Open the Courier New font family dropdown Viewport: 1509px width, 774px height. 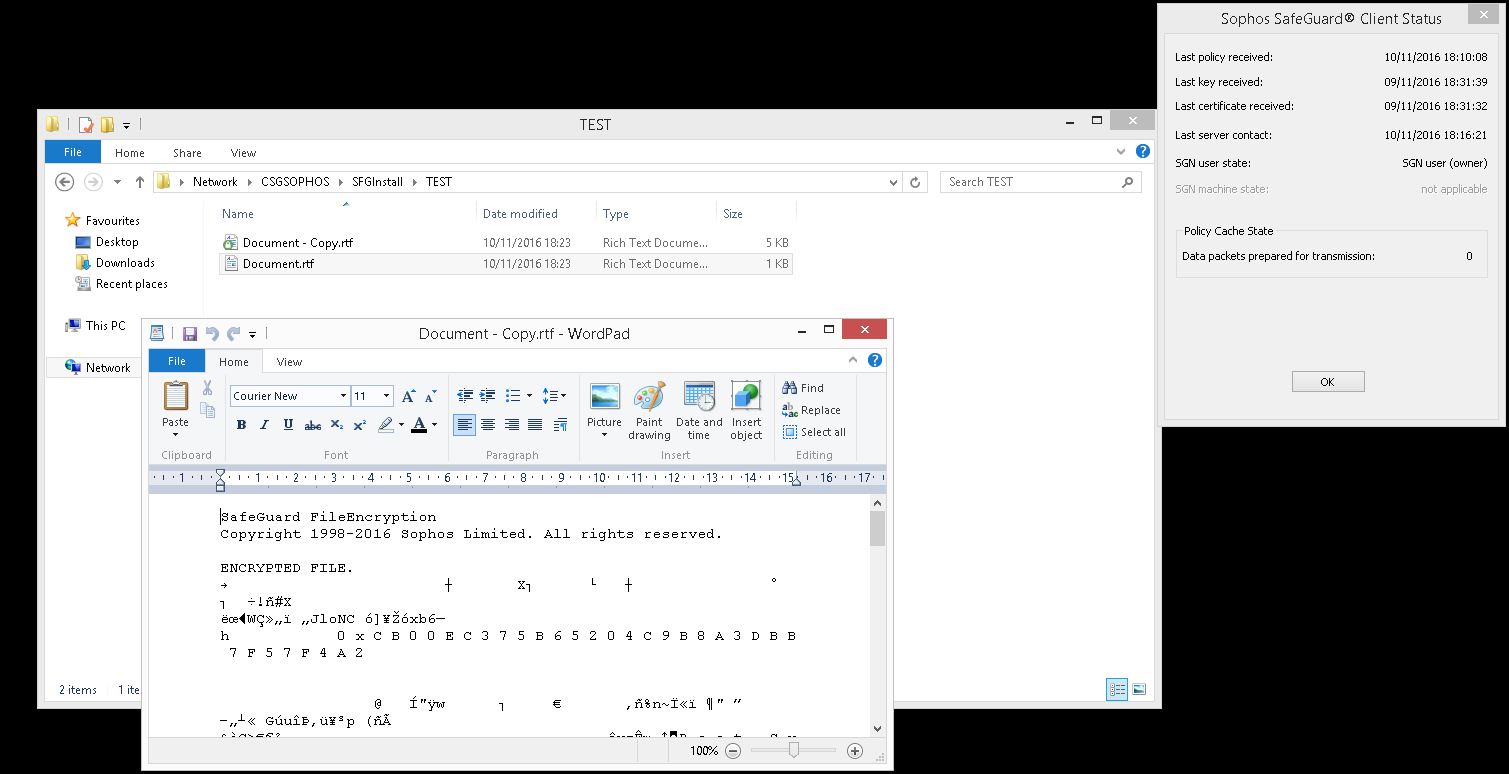[344, 396]
